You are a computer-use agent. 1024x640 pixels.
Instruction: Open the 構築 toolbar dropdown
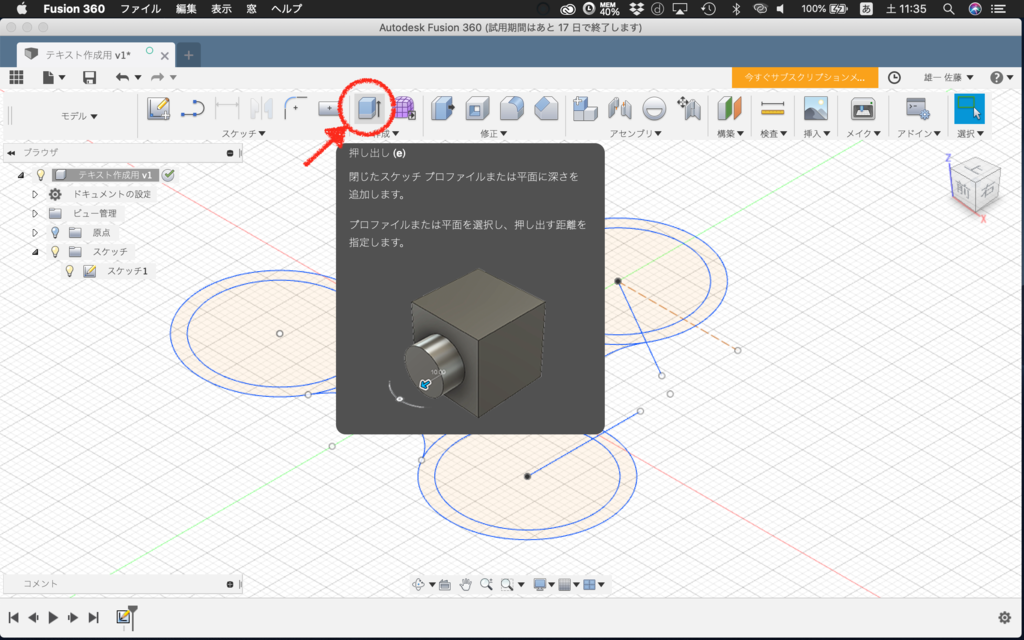point(730,133)
